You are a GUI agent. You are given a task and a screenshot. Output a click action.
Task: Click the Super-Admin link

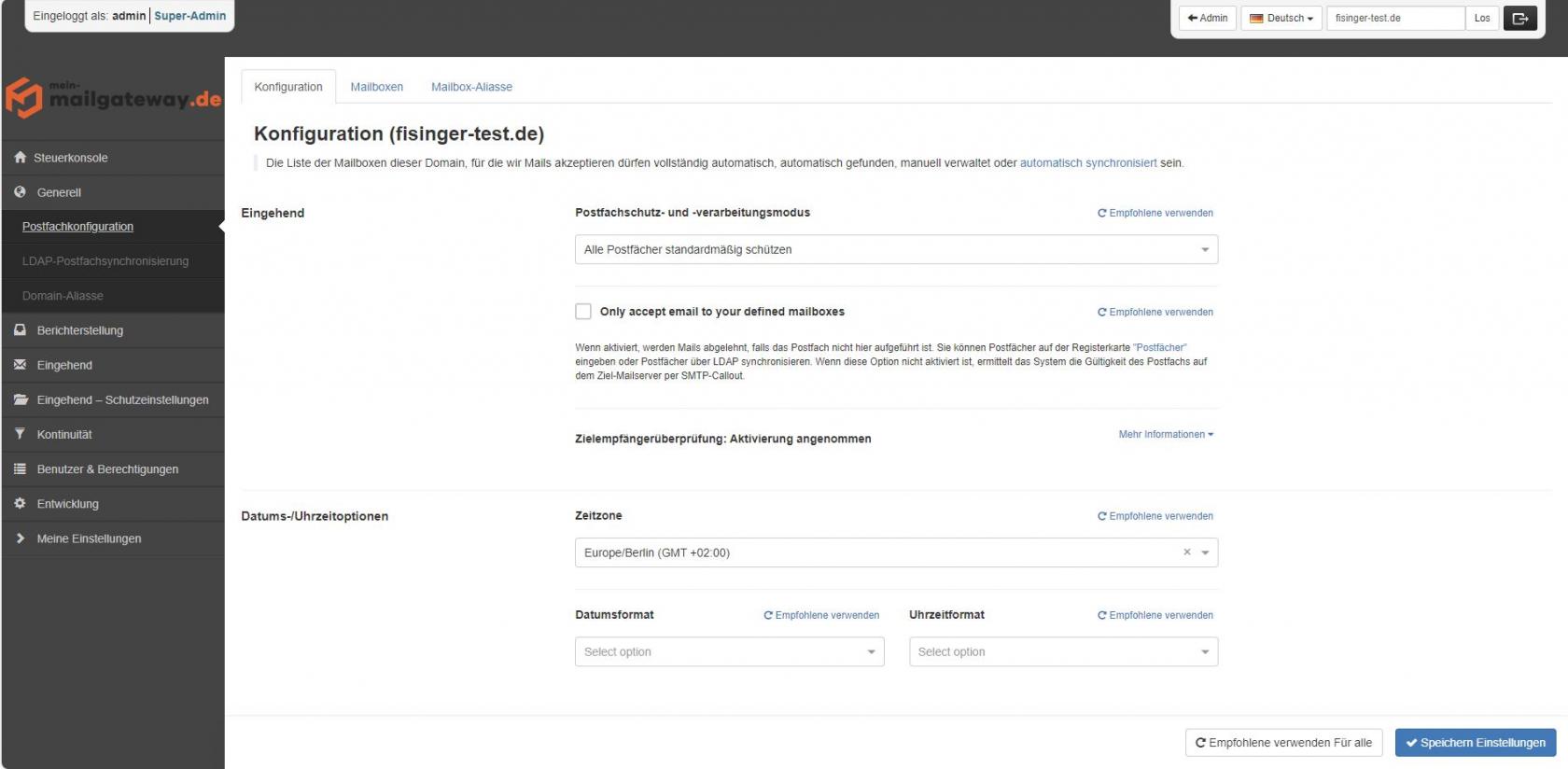coord(190,16)
